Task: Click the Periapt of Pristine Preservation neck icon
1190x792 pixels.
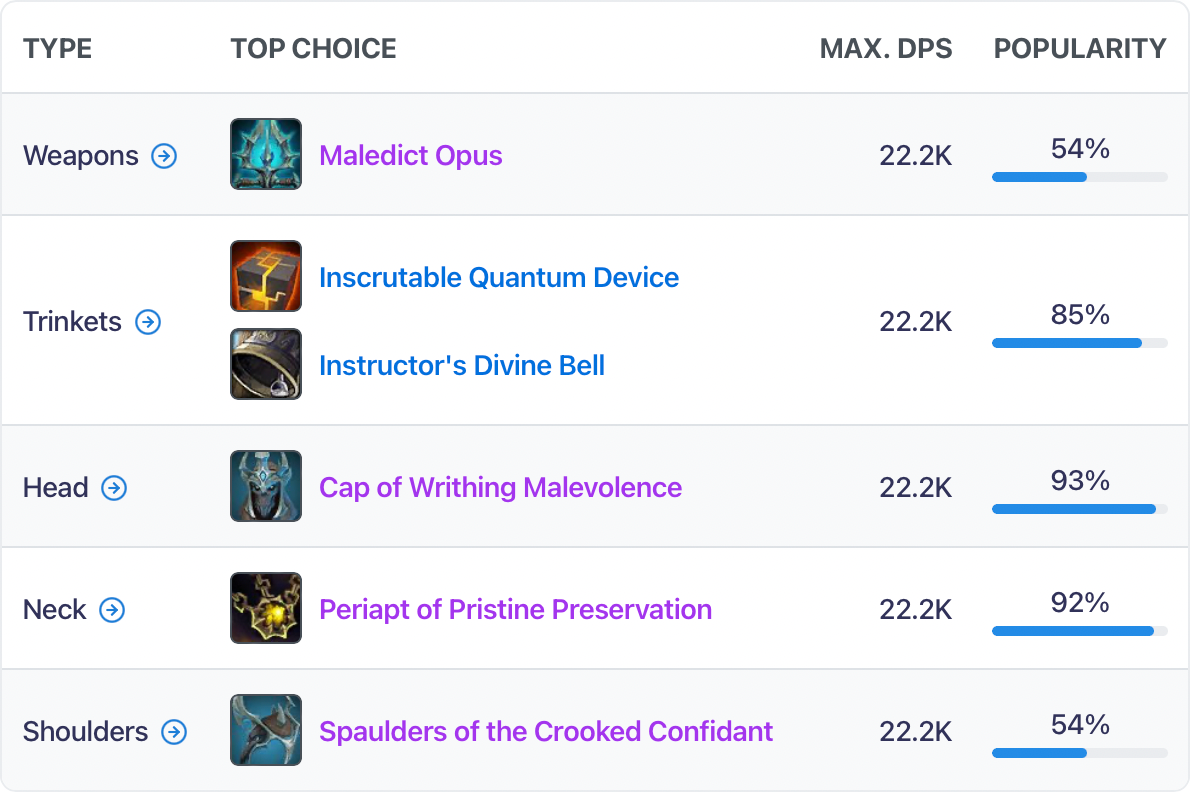Action: tap(265, 609)
